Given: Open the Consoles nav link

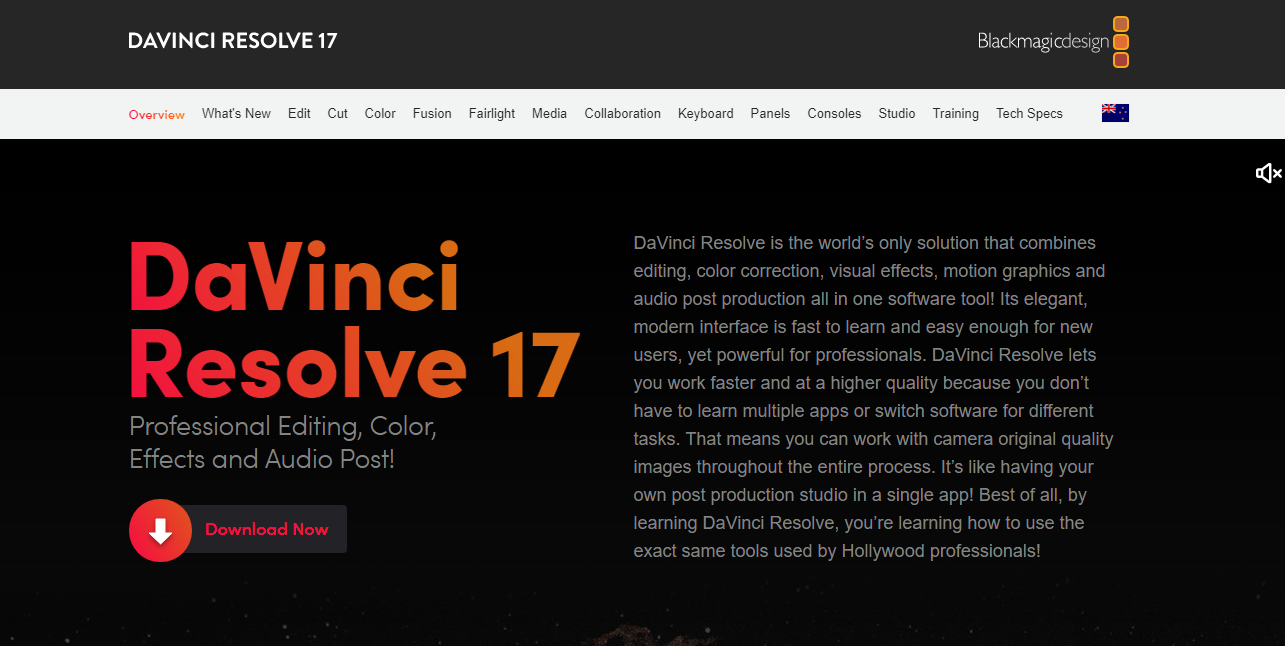Looking at the screenshot, I should pyautogui.click(x=834, y=114).
